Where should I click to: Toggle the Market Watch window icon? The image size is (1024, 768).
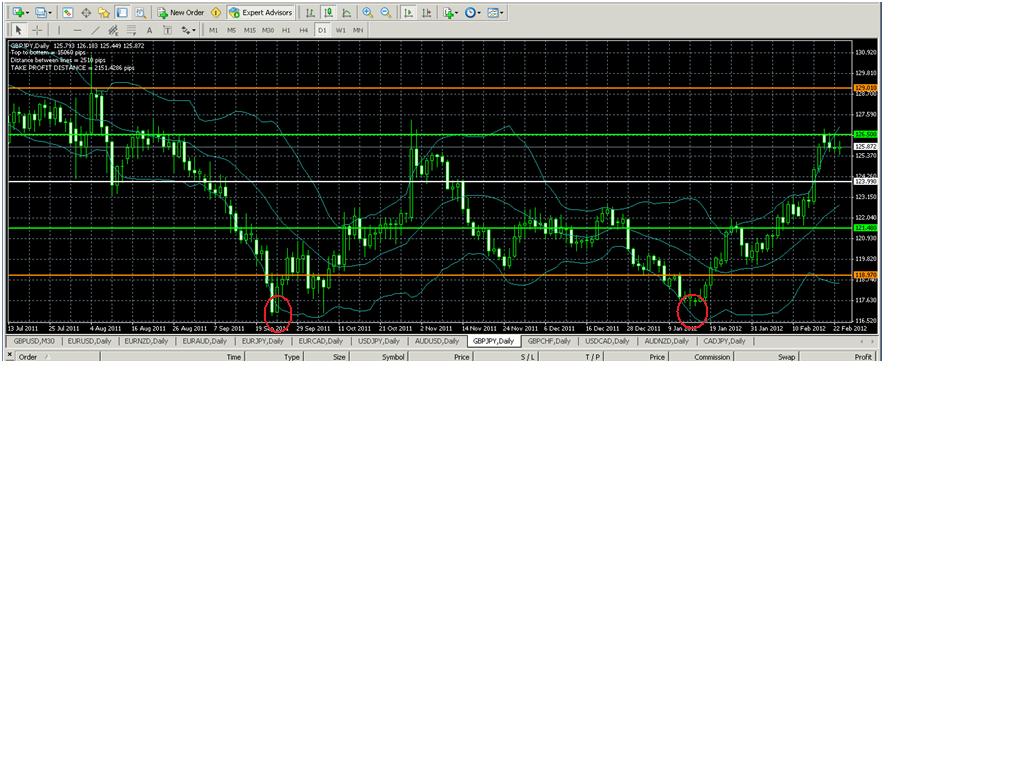[67, 12]
